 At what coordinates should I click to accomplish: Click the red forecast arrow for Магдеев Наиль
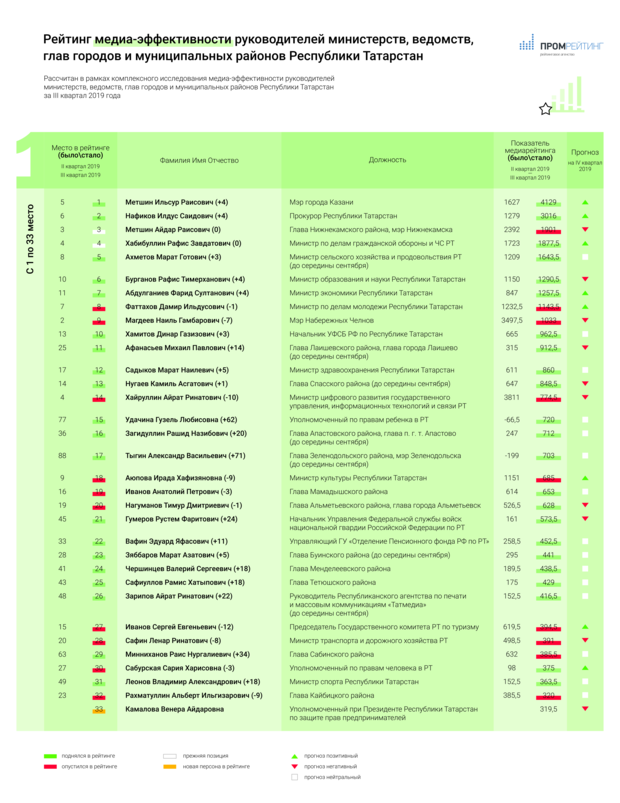tap(585, 322)
